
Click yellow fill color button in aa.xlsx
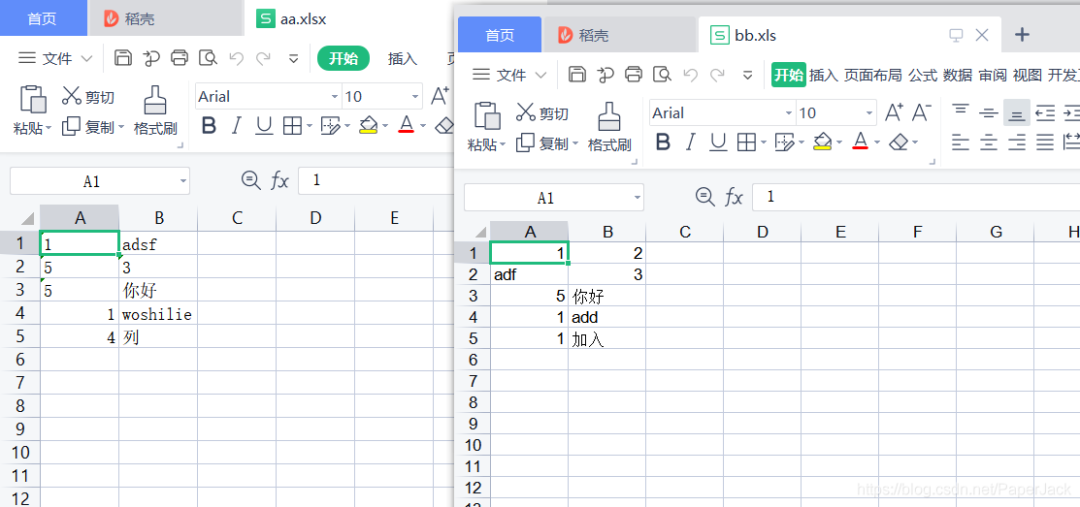coord(368,125)
